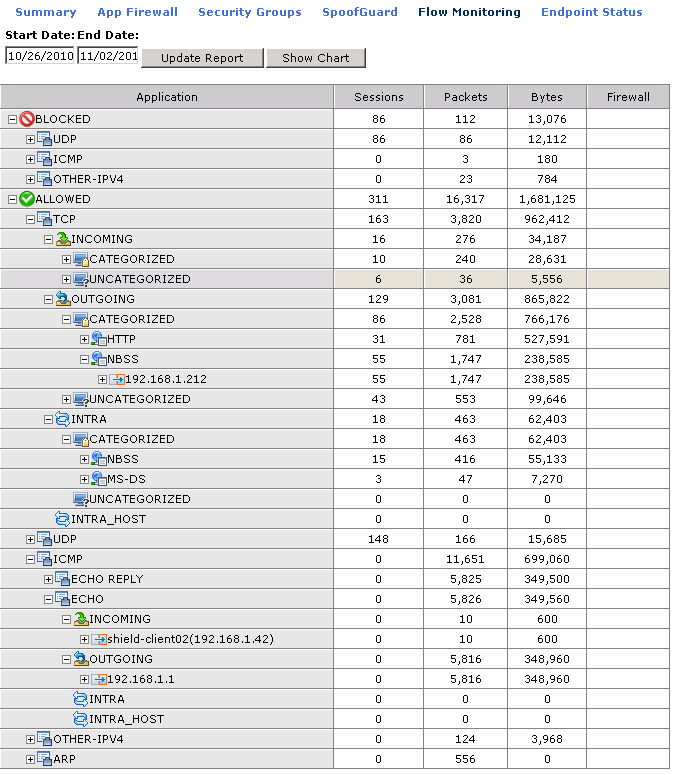Click the HTTP application icon
The height and width of the screenshot is (775, 684).
point(99,339)
